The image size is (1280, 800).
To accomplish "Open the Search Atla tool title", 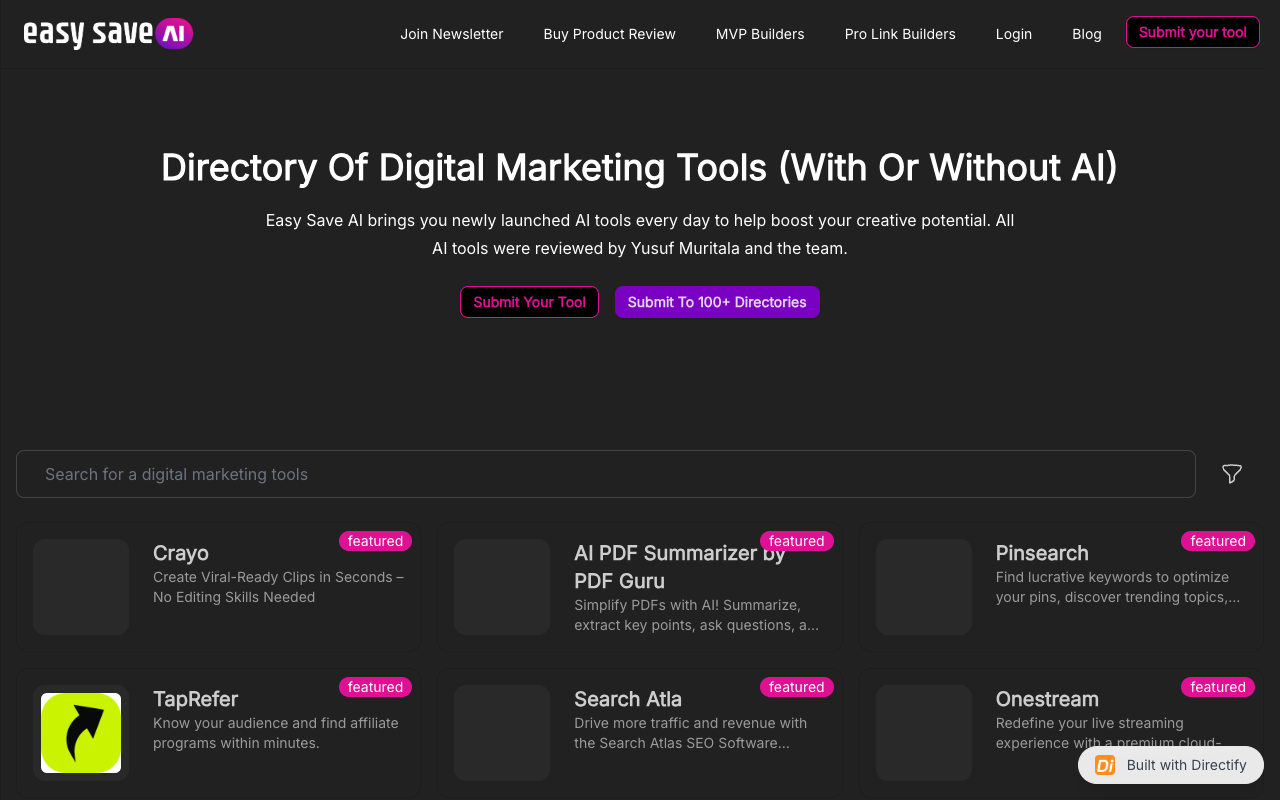I will pyautogui.click(x=628, y=699).
